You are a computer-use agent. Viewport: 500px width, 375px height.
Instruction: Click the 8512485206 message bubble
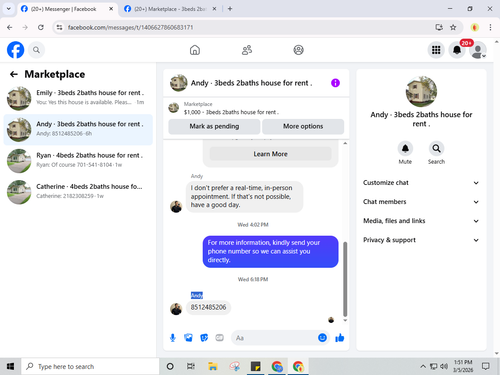click(208, 307)
